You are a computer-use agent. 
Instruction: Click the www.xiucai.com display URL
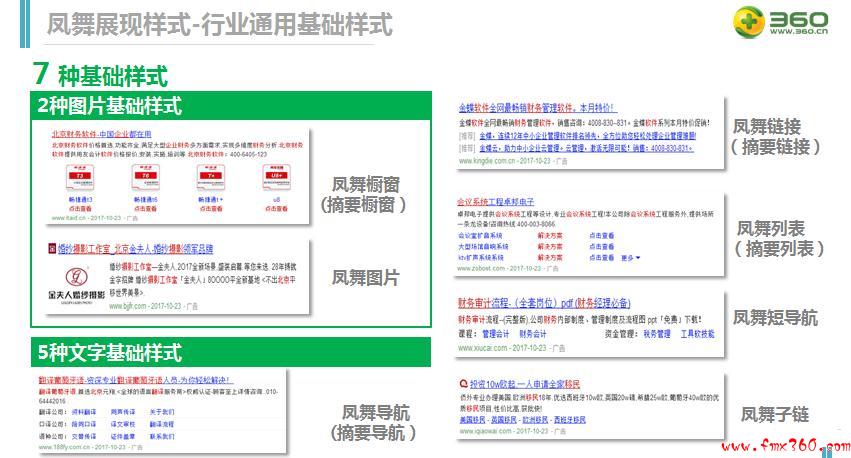tap(483, 348)
